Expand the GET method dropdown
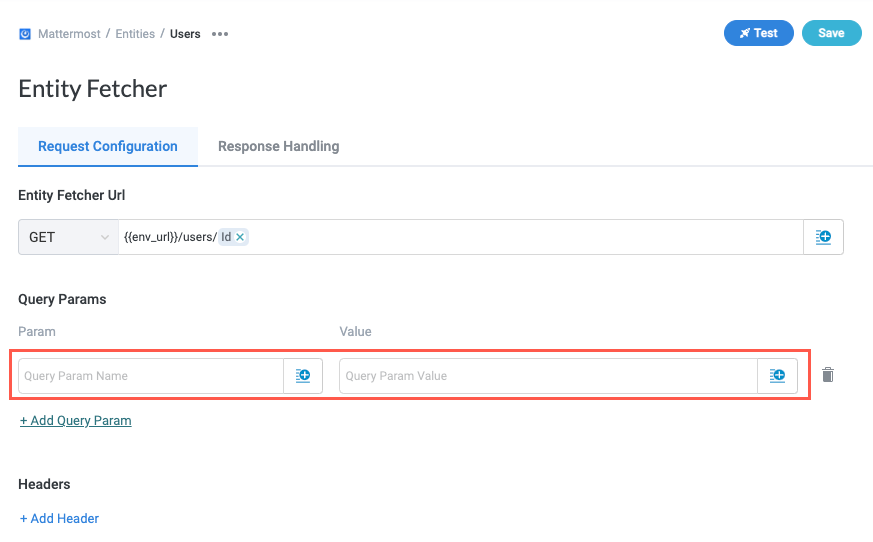Screen dimensions: 873x542 68,237
